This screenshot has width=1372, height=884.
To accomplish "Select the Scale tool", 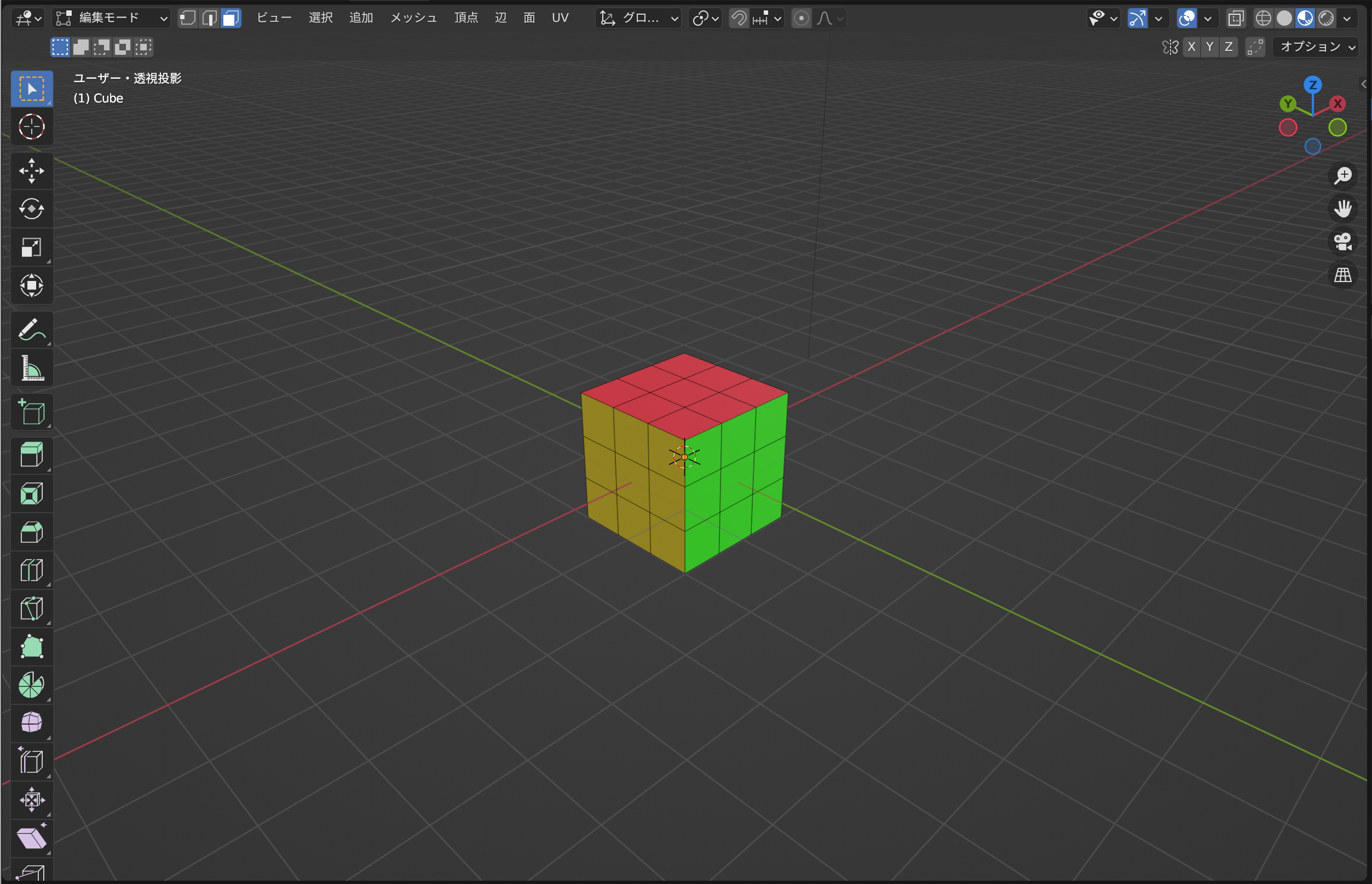I will click(x=32, y=247).
